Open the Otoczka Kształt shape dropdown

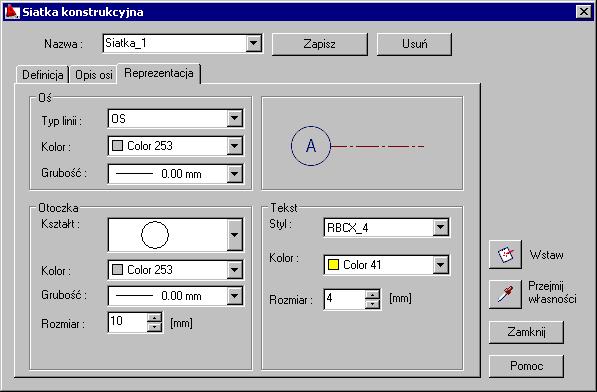click(x=235, y=235)
